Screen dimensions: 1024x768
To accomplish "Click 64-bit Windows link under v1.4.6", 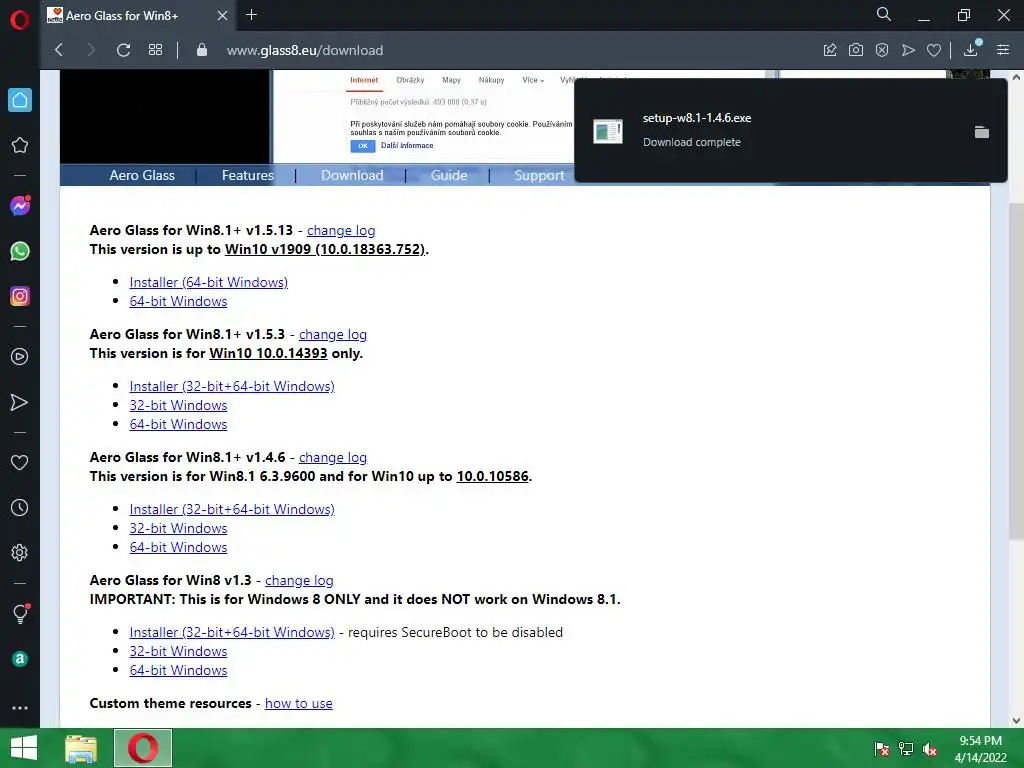I will [x=178, y=547].
